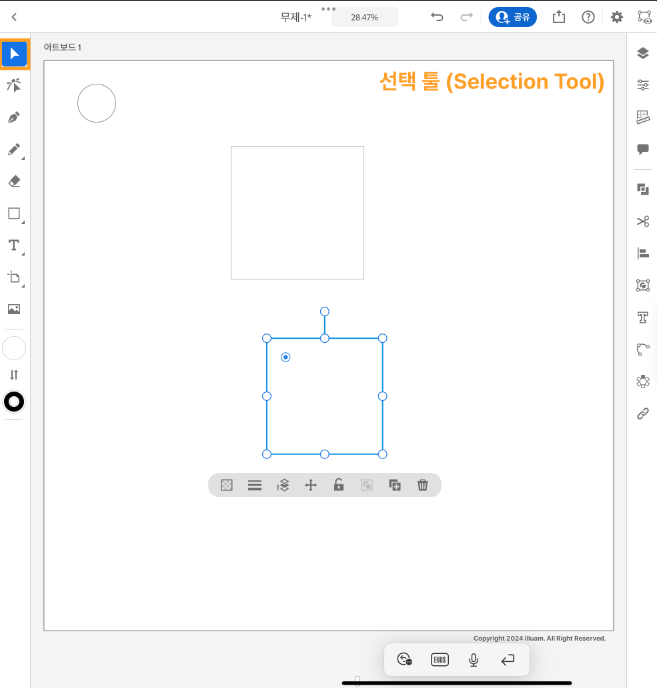Open the canvas view options icon
657x688 pixels.
(644, 17)
